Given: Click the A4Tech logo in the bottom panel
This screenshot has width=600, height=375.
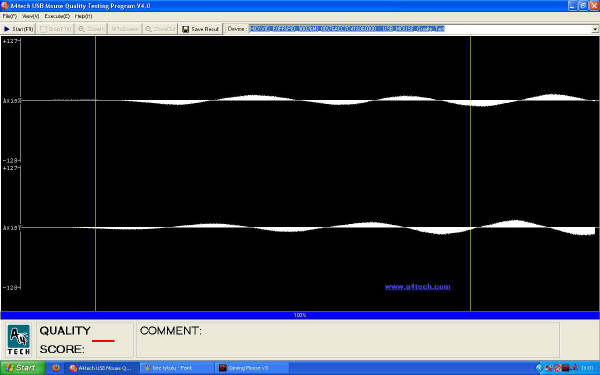Looking at the screenshot, I should pyautogui.click(x=19, y=340).
